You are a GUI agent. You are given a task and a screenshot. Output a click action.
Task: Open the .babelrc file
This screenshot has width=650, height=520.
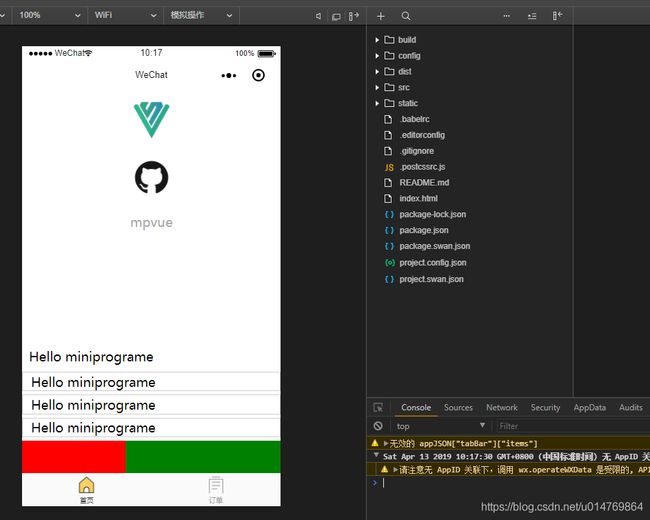[x=414, y=119]
